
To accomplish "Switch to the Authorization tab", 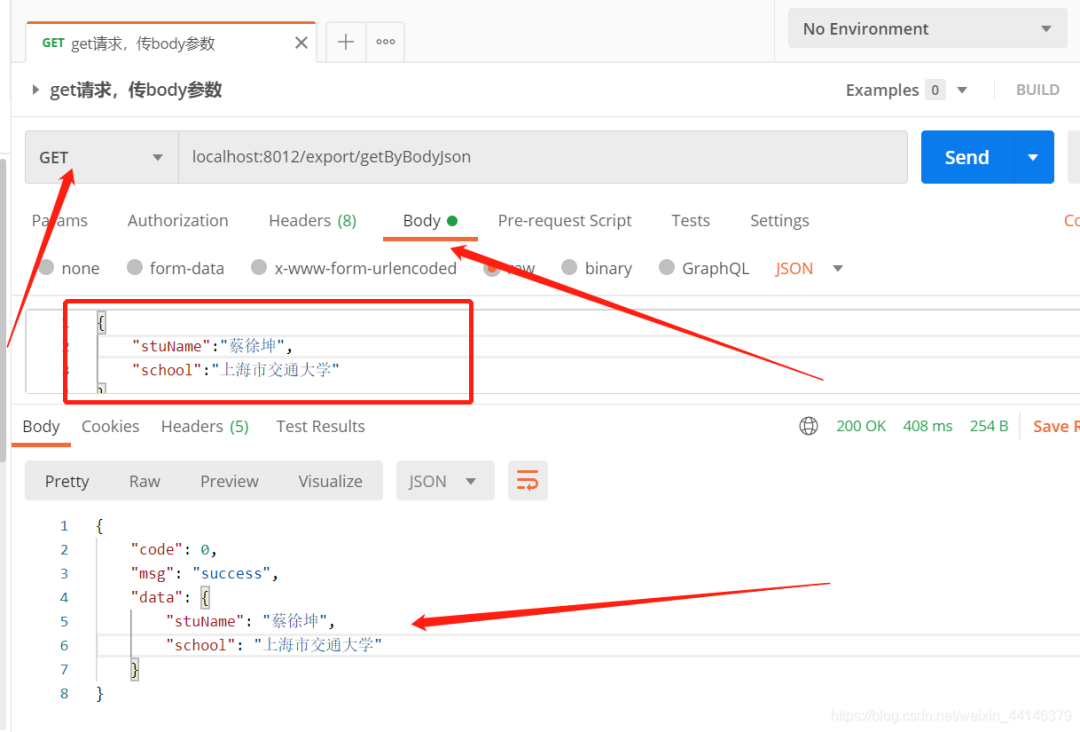I will (178, 220).
